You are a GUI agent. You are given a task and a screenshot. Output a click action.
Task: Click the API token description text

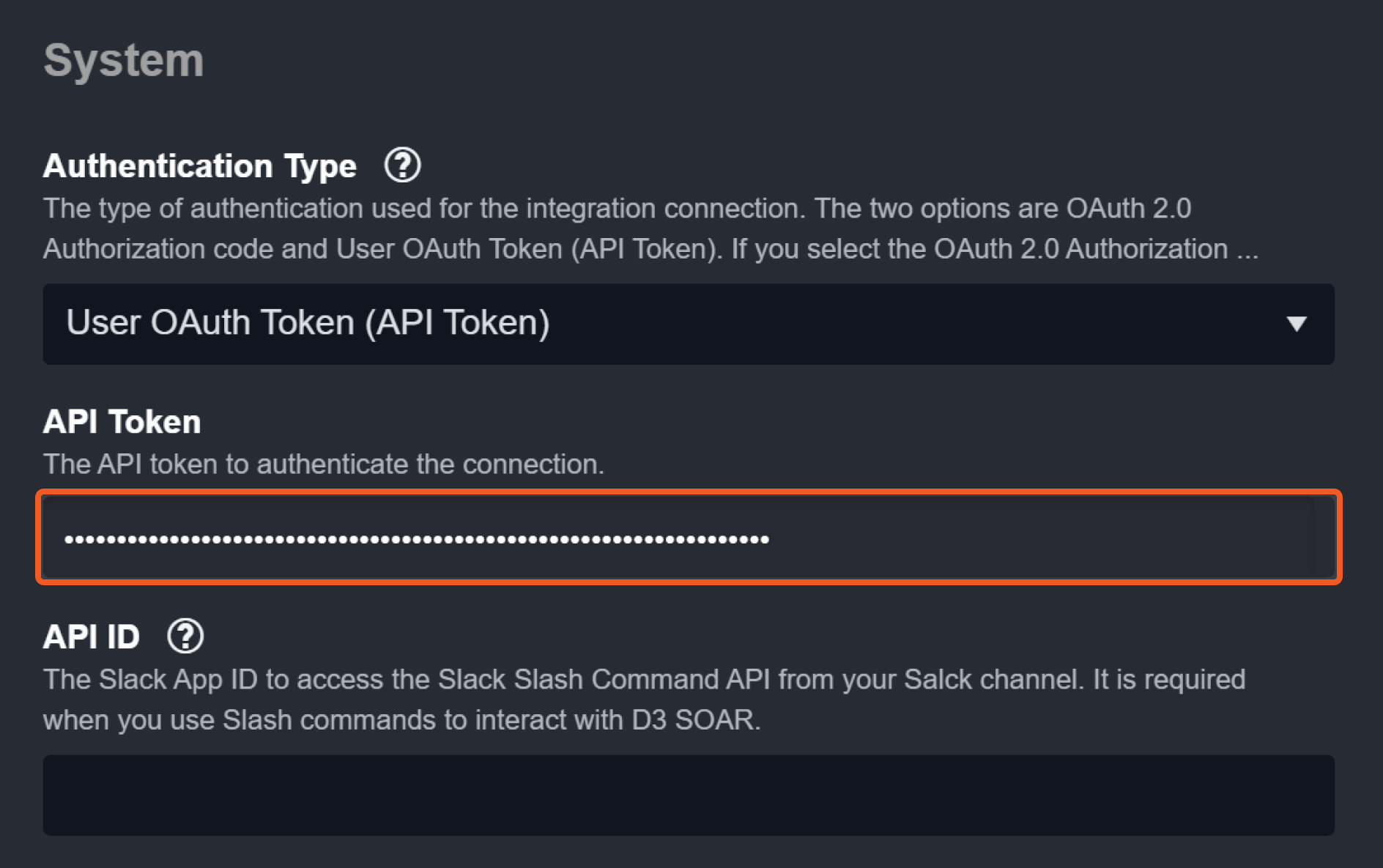[x=323, y=464]
